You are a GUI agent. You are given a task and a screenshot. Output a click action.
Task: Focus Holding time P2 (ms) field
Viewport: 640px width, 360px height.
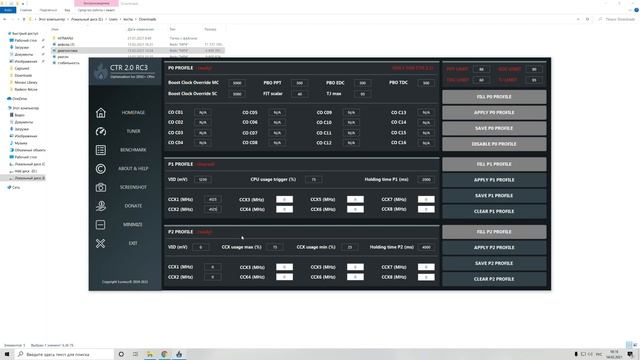click(426, 247)
